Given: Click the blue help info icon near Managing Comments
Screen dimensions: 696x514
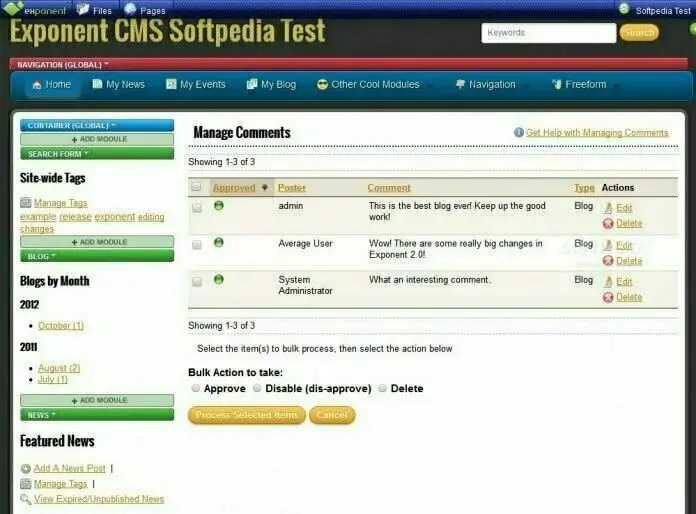Looking at the screenshot, I should [x=518, y=132].
